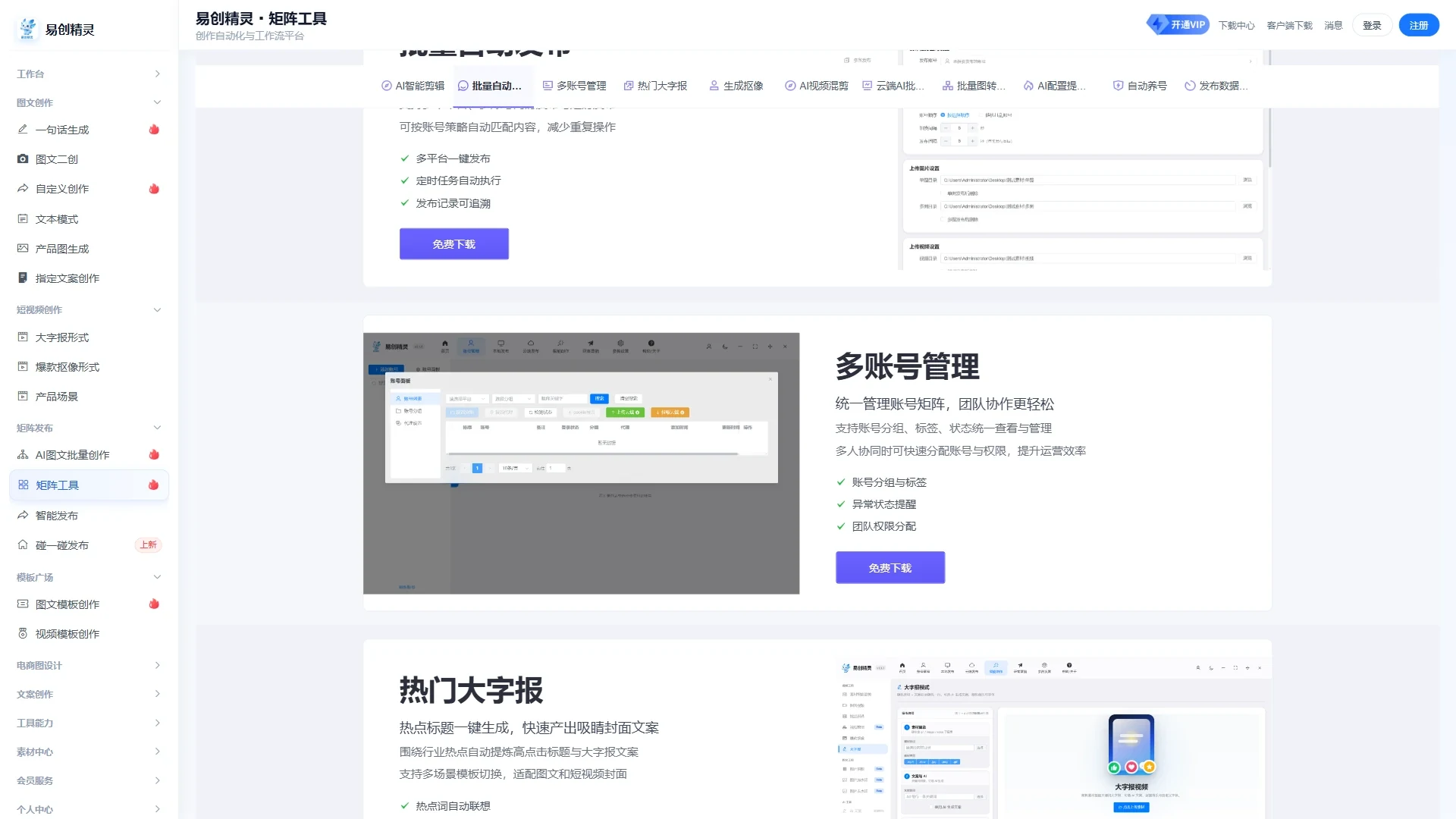Expand the 电商图设计 sidebar section
This screenshot has height=819, width=1456.
click(x=89, y=666)
